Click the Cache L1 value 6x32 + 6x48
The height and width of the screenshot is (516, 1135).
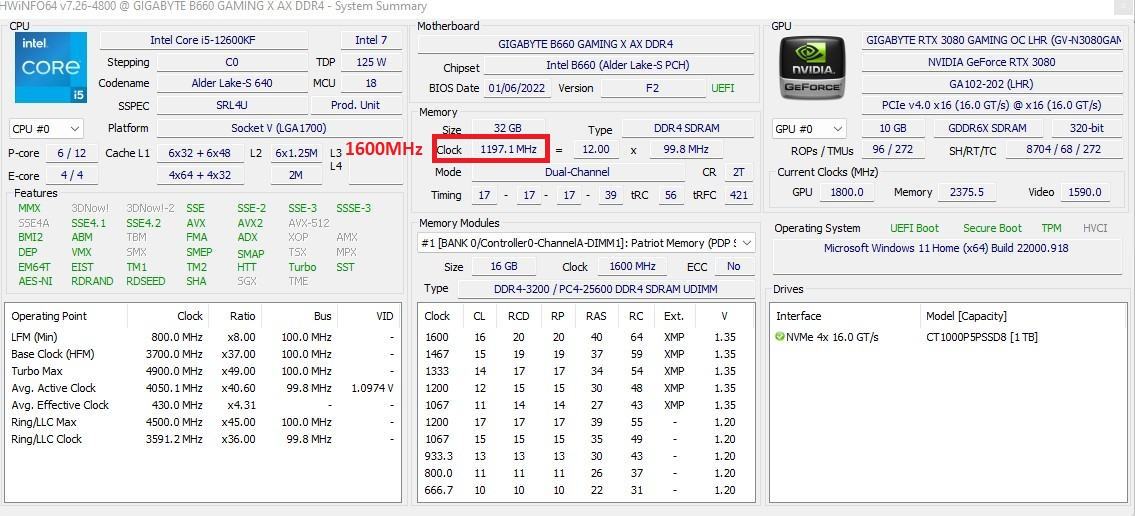(199, 153)
